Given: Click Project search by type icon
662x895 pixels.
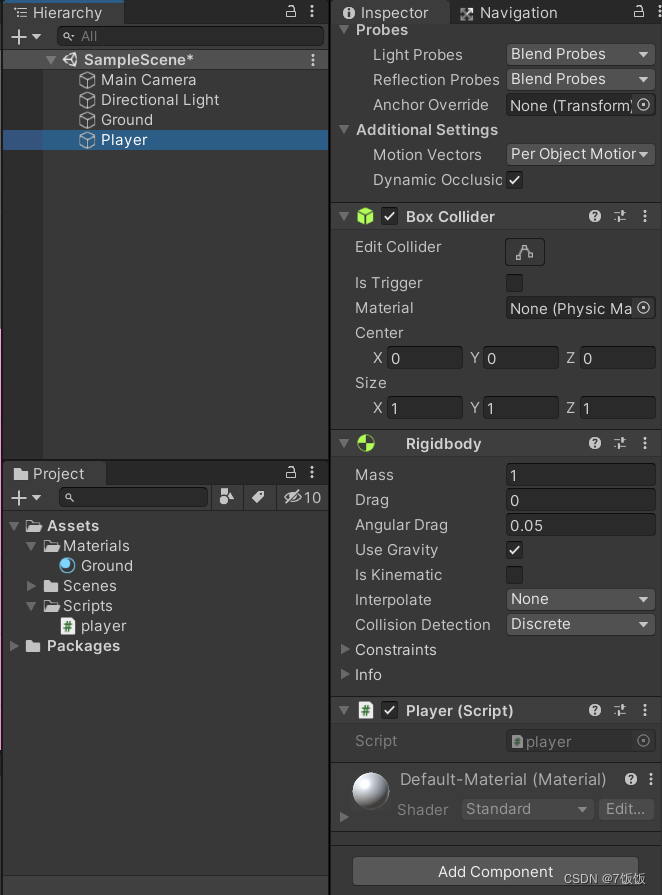Looking at the screenshot, I should 227,497.
